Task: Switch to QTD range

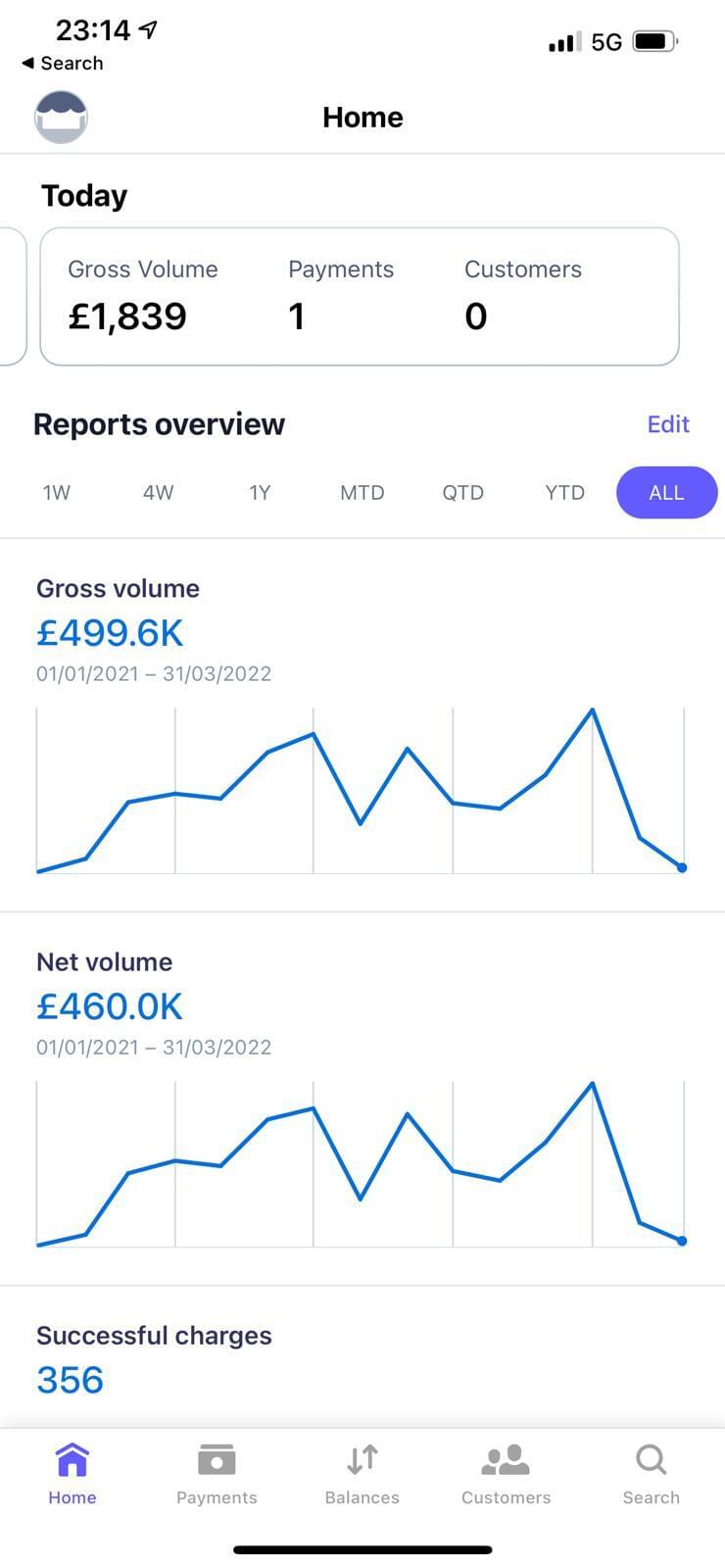Action: tap(462, 493)
